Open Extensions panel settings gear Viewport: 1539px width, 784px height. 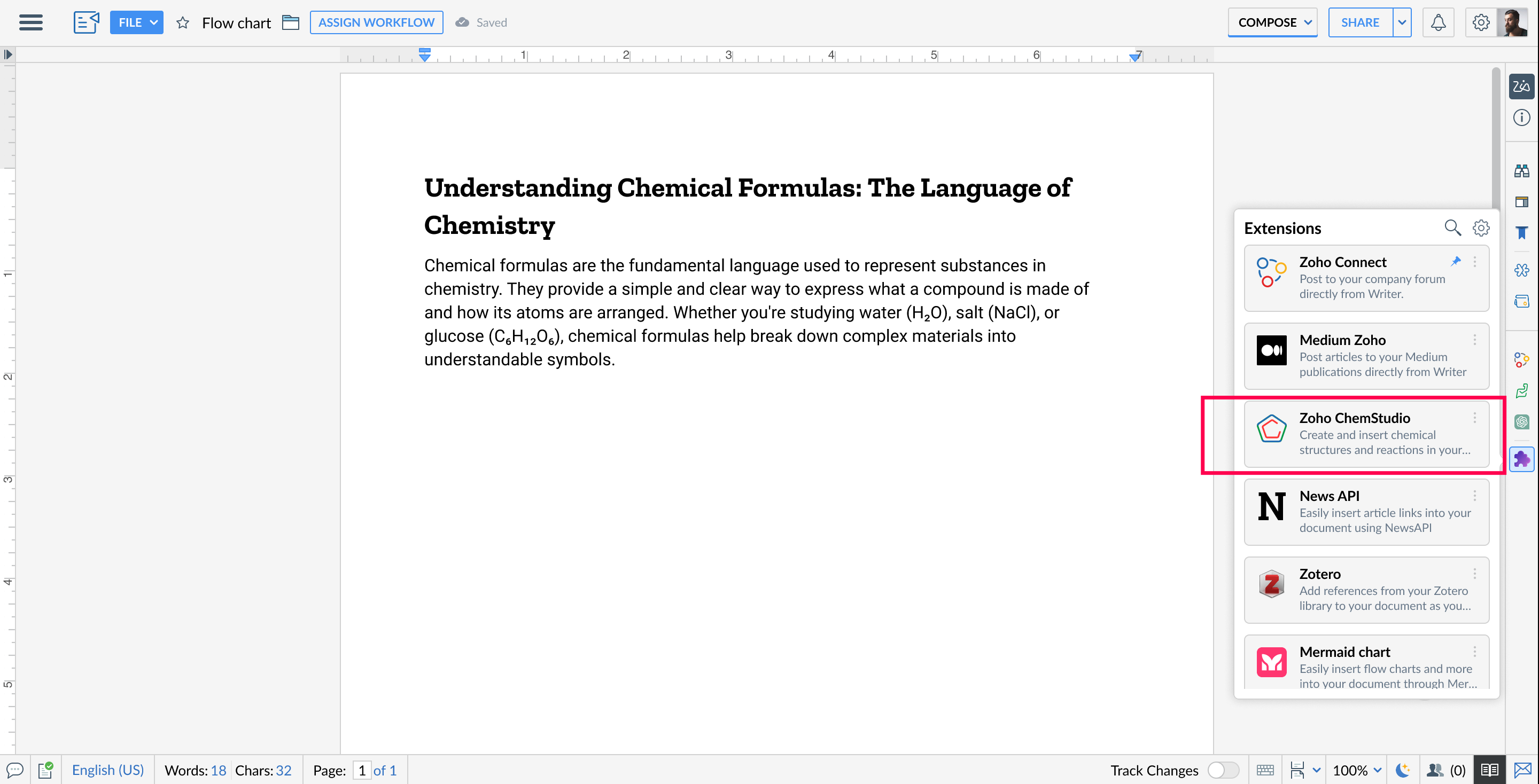[1480, 228]
